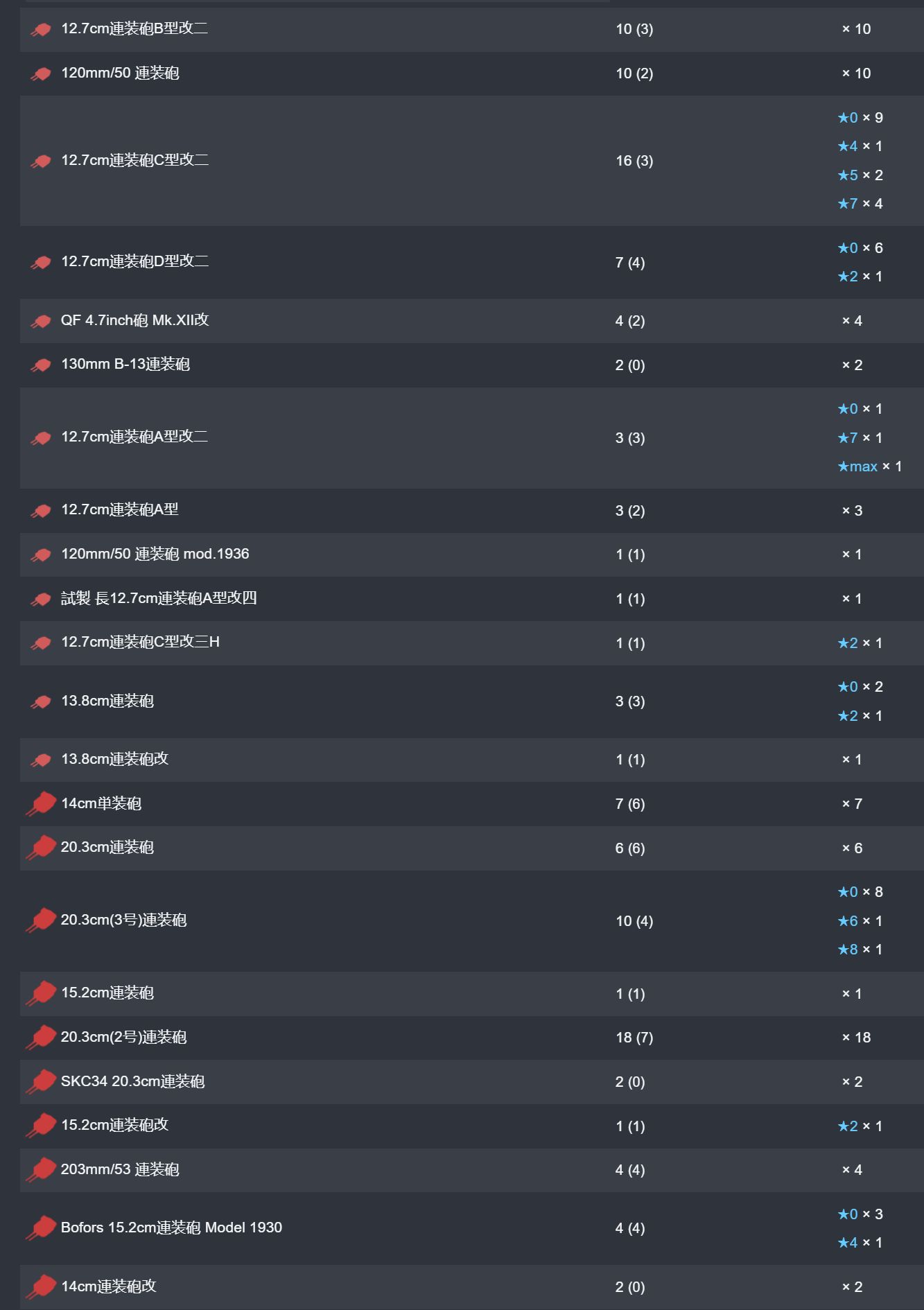This screenshot has height=1310, width=924.
Task: Click the gun icon beside 13.8cm連装砲改
Action: [41, 760]
